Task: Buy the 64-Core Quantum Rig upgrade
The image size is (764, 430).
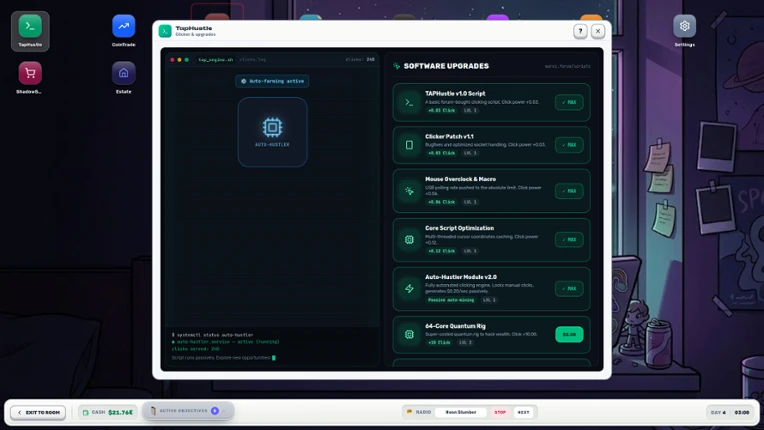Action: pos(569,334)
